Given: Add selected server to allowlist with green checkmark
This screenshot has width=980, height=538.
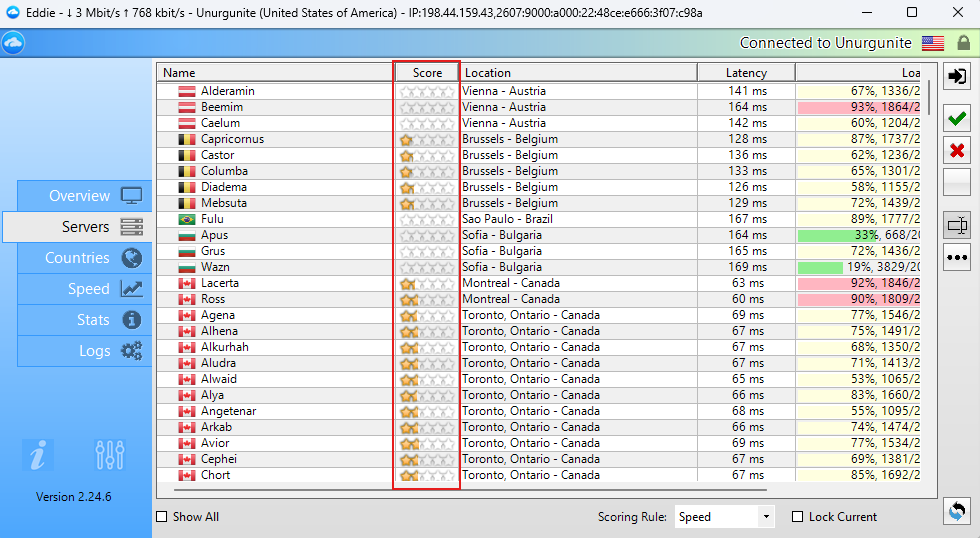Looking at the screenshot, I should coord(957,119).
